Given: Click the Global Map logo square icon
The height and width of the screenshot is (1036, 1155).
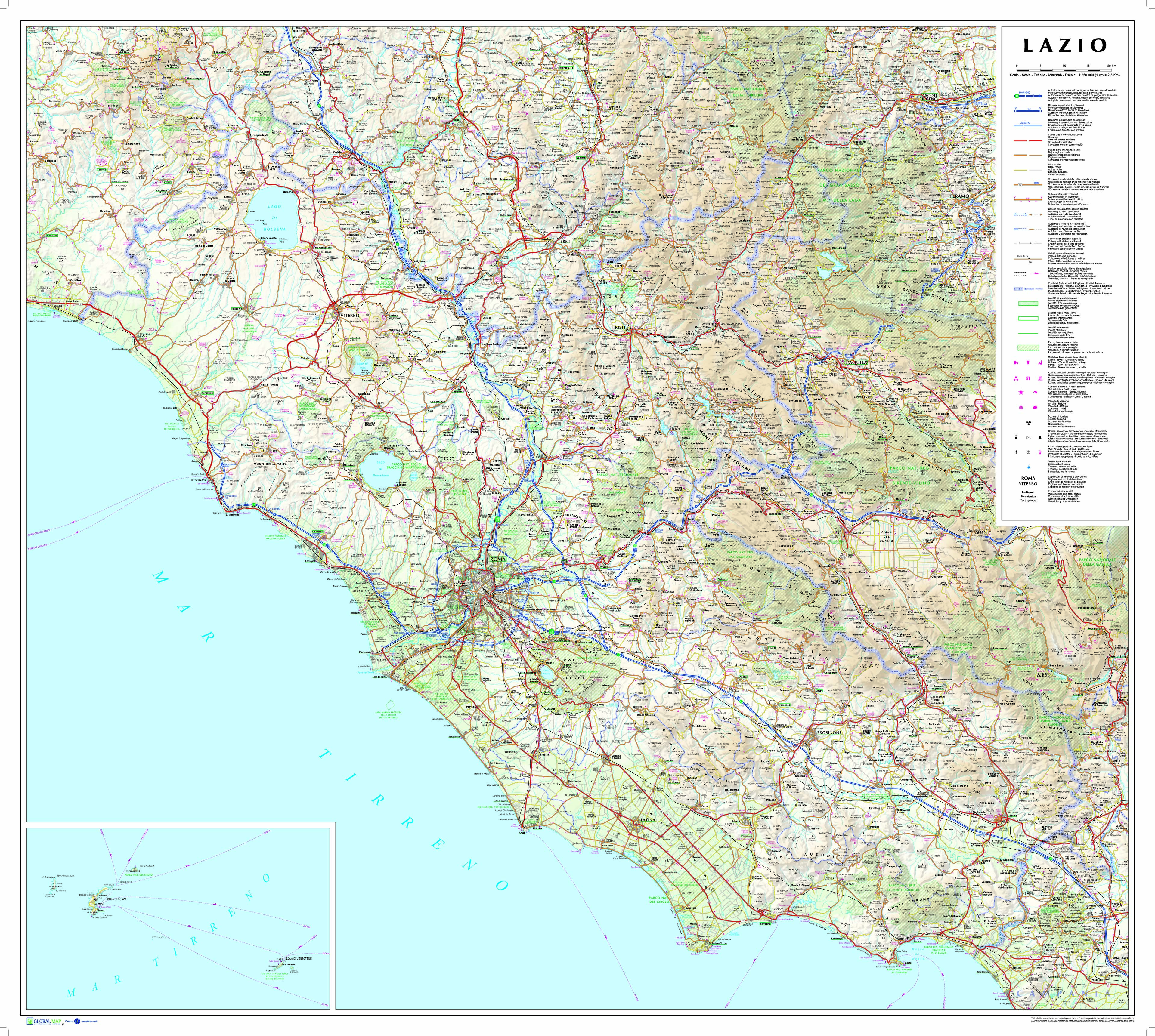Looking at the screenshot, I should click(x=30, y=1021).
